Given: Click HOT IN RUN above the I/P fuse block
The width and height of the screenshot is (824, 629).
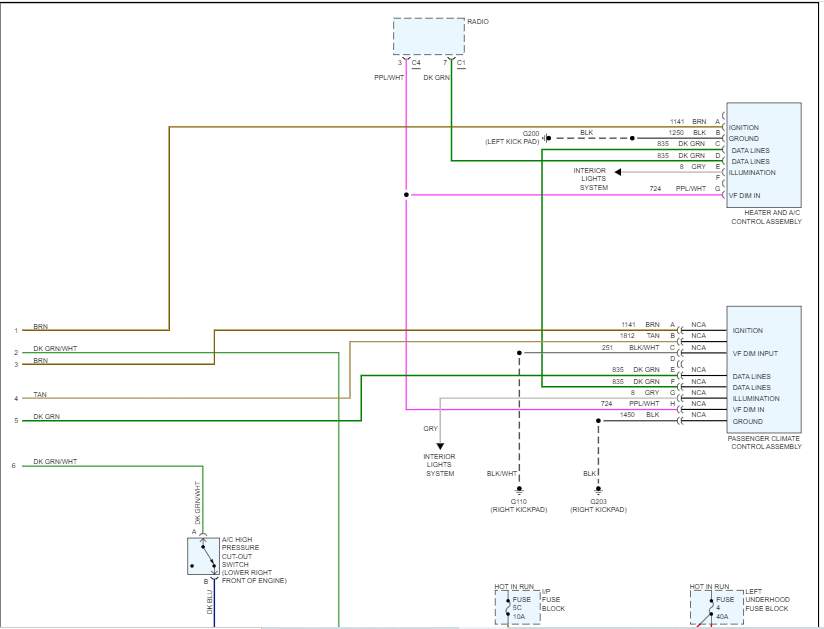Looking at the screenshot, I should coord(514,586).
